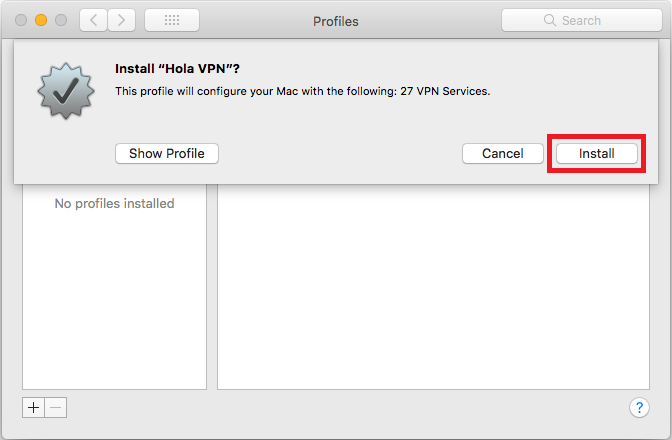Click the verified checkmark badge icon
The image size is (672, 440).
point(66,90)
